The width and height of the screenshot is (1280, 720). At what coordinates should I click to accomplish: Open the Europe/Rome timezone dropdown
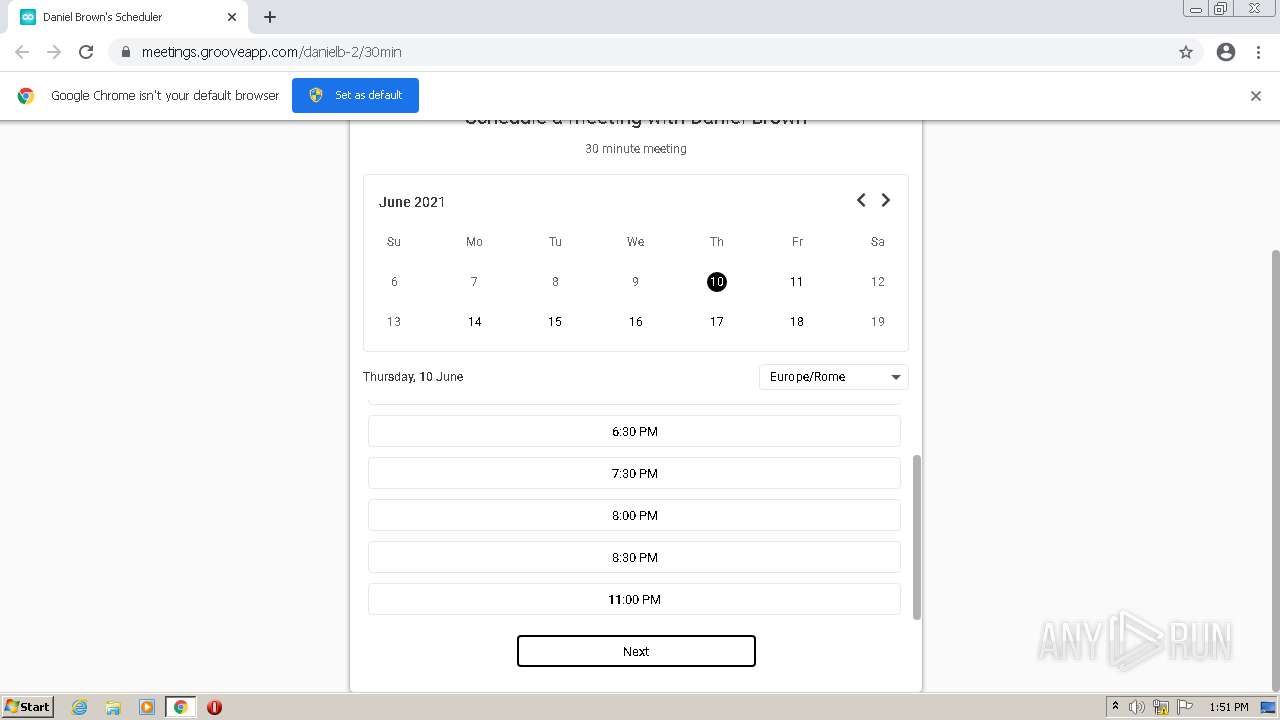(x=833, y=377)
